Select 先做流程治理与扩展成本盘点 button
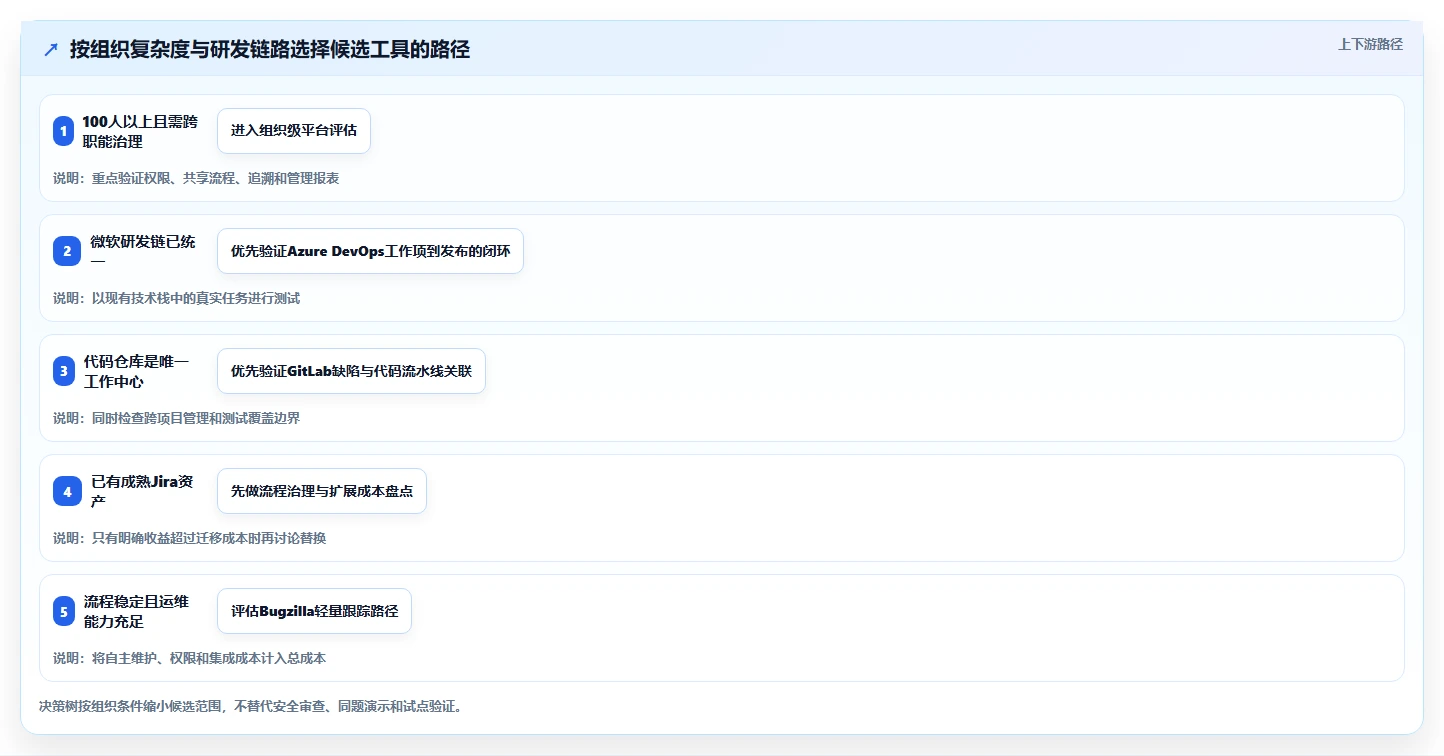Screen dimensions: 1444x756 click(322, 491)
